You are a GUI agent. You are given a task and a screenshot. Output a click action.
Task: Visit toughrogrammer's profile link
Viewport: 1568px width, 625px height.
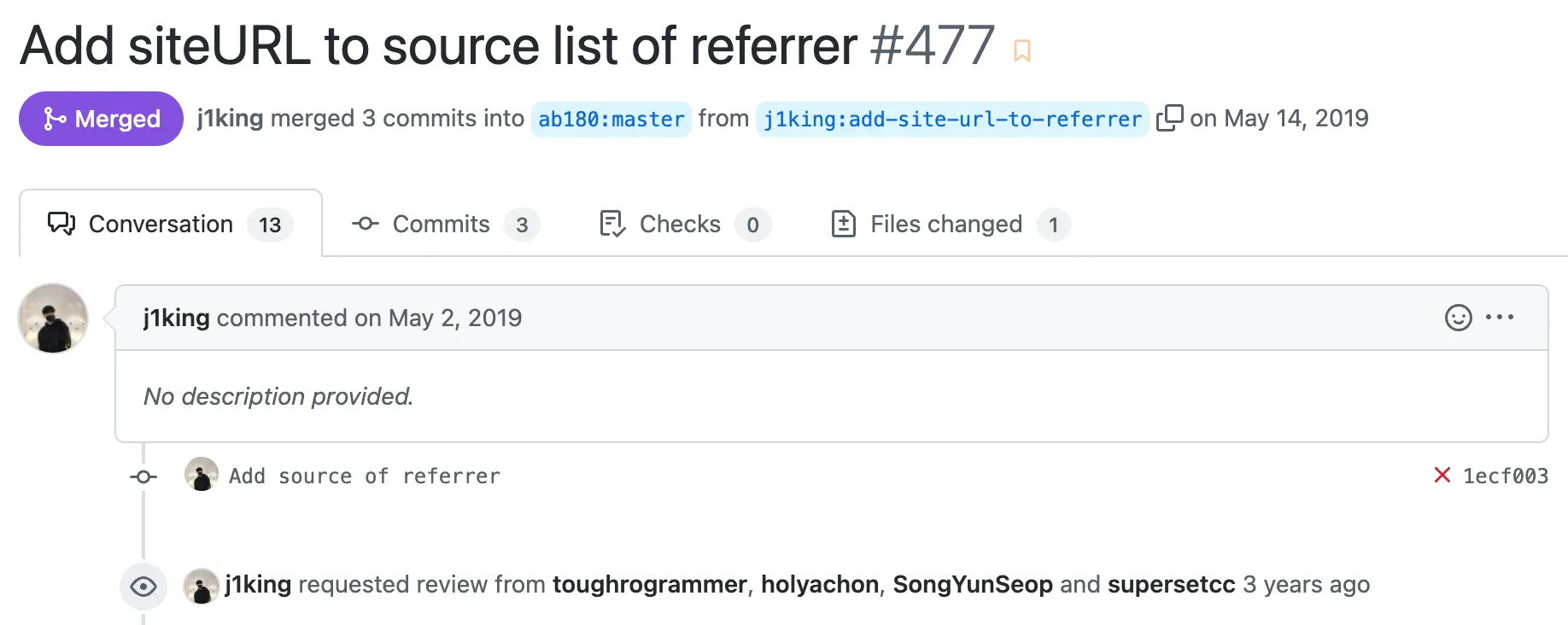click(649, 585)
